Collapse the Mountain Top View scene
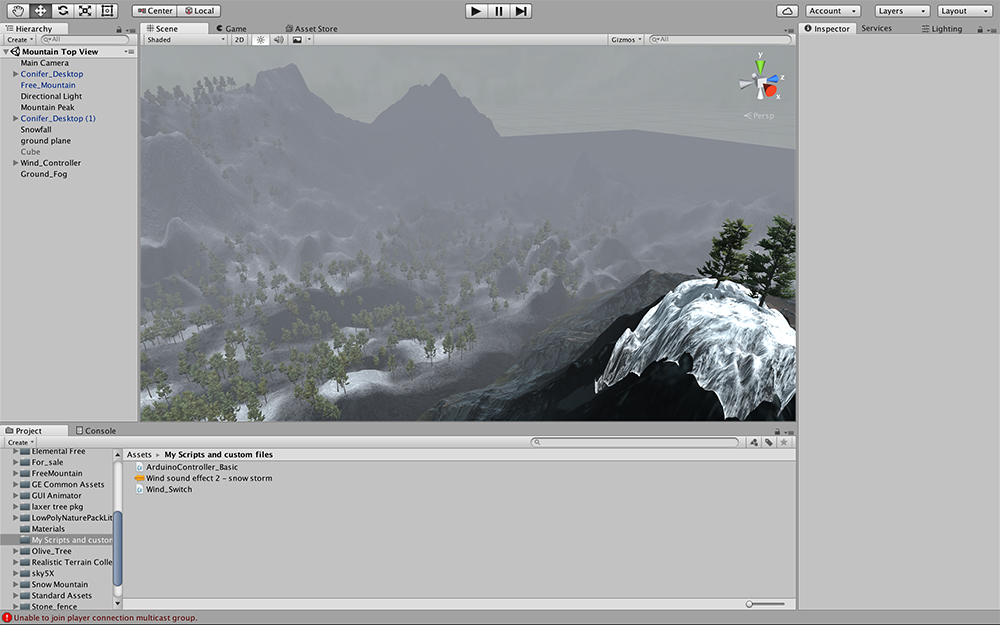Screen dimensions: 1000x625 (x=6, y=52)
